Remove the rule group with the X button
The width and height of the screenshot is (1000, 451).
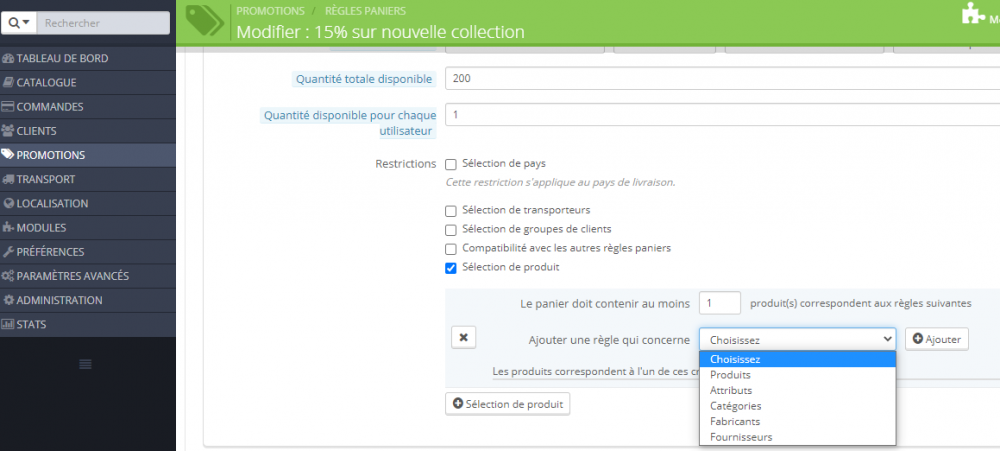pos(464,337)
